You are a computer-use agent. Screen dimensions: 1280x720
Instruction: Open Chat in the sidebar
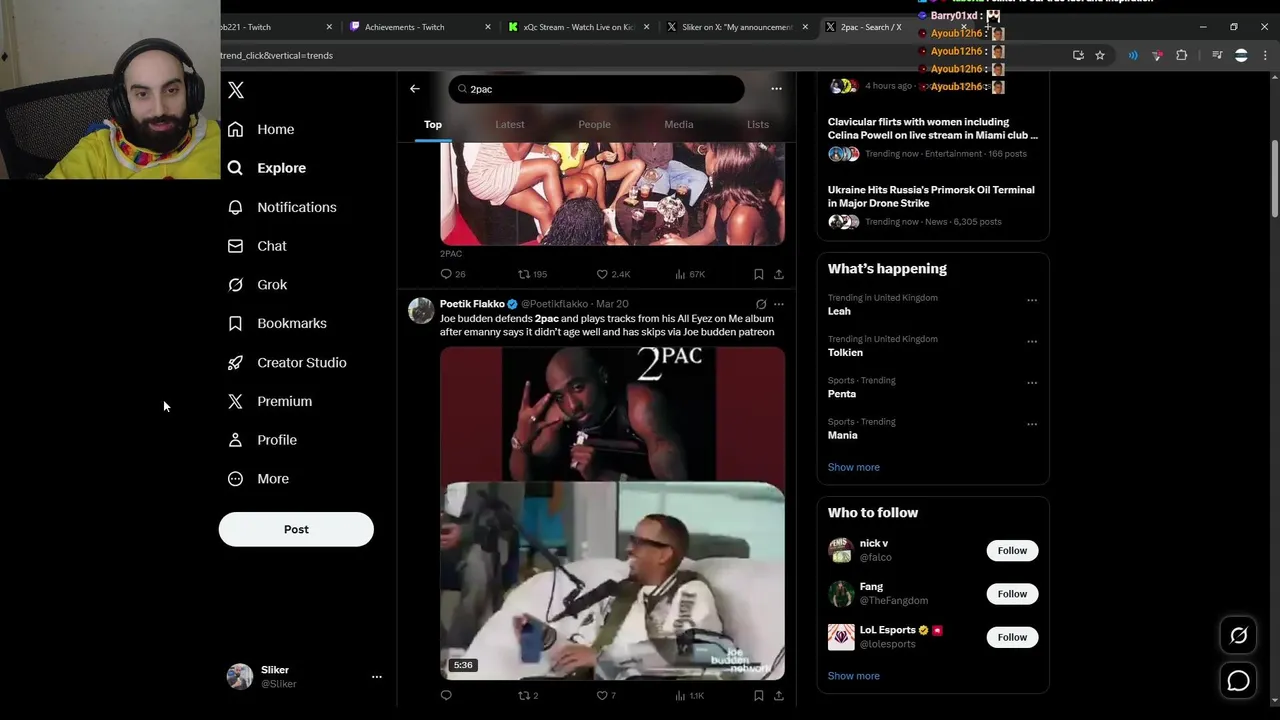coord(257,246)
